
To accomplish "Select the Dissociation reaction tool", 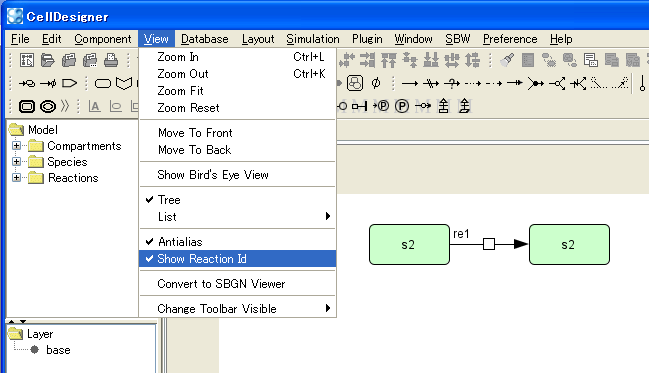I will coord(557,84).
